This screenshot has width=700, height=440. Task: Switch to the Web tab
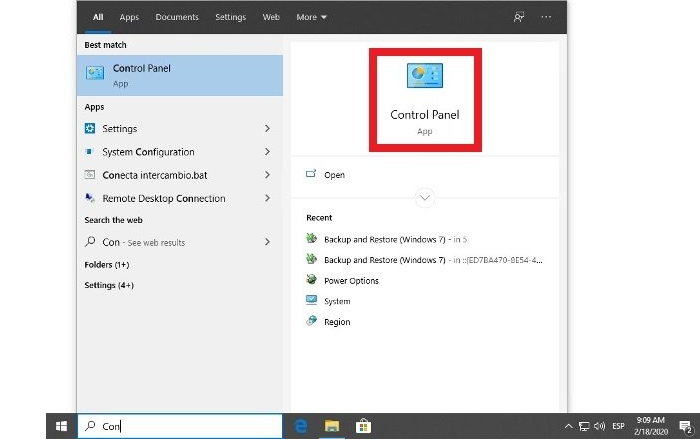(x=271, y=17)
